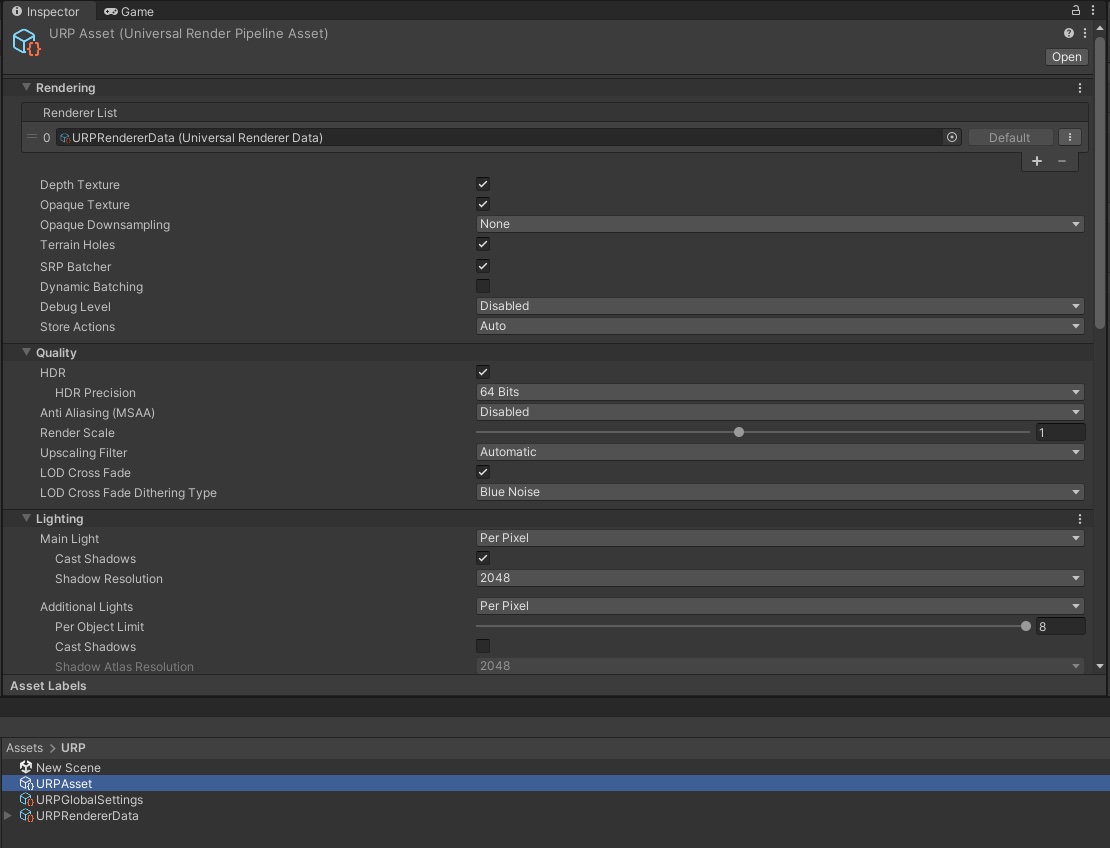Click the Render Scale slider handle
Screen dimensions: 1110x848
coord(739,433)
